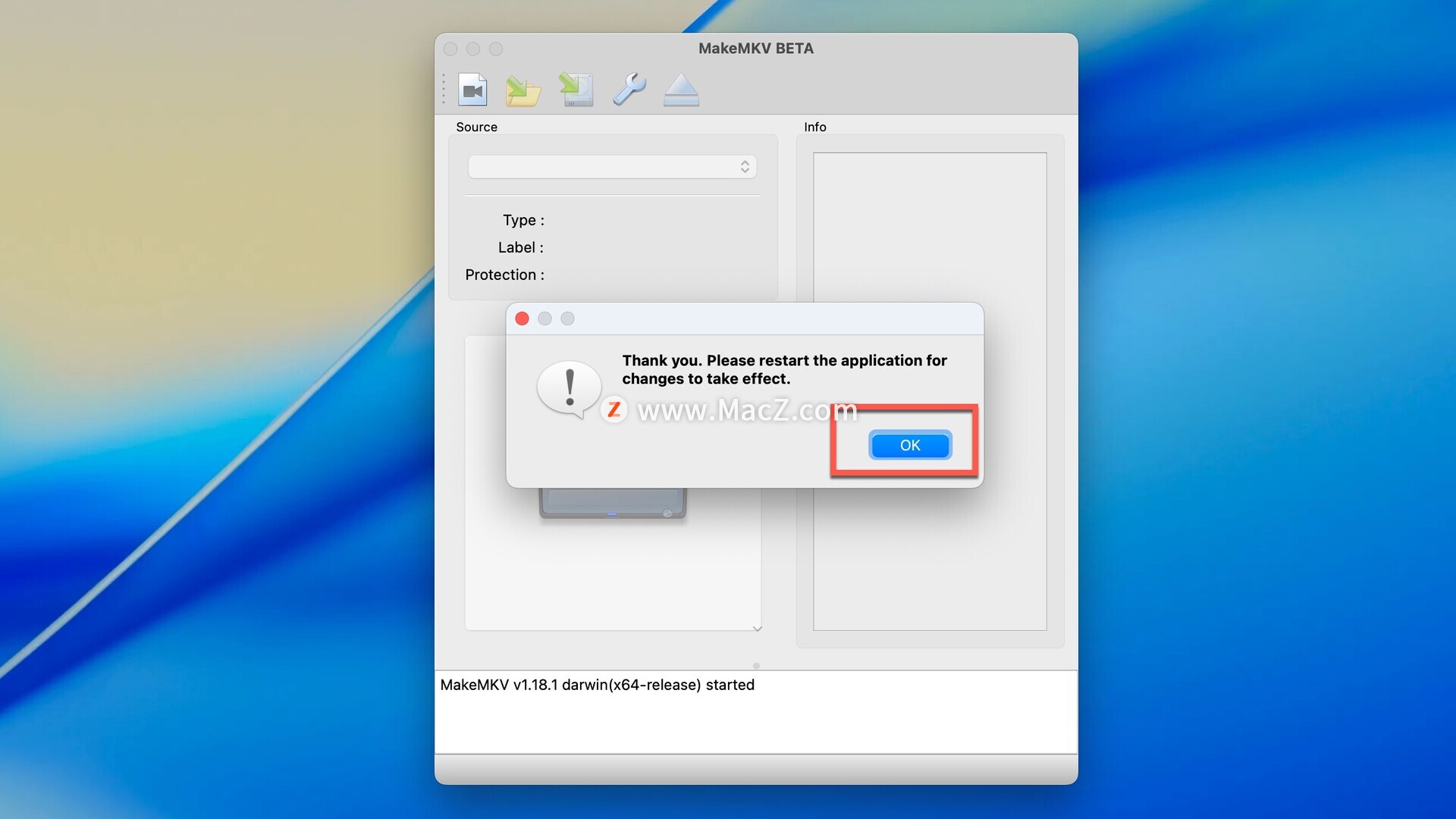Click the "Please restart the application" message text
Screen dimensions: 1456x819
pos(784,369)
